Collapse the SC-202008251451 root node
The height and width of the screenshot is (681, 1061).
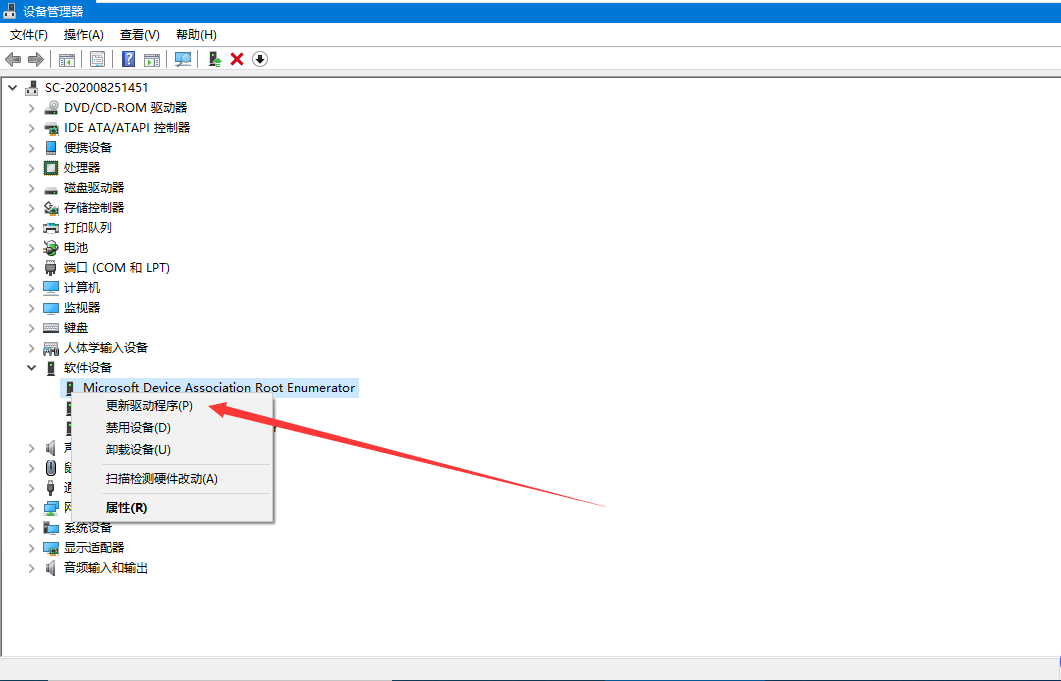pos(13,88)
